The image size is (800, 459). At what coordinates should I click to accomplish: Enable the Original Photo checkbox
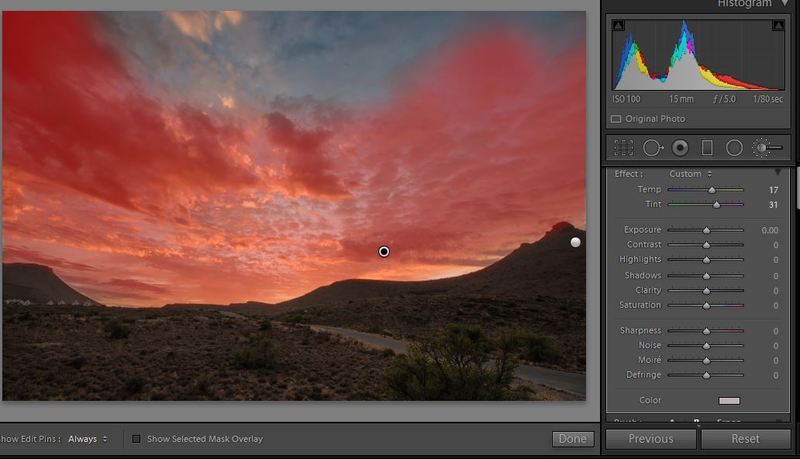coord(616,119)
